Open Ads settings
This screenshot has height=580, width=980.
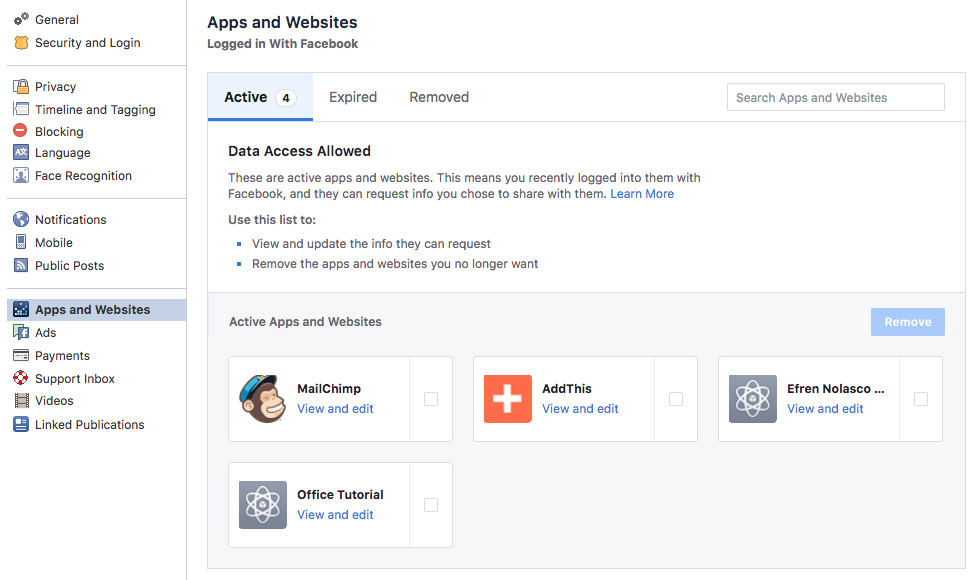point(46,332)
